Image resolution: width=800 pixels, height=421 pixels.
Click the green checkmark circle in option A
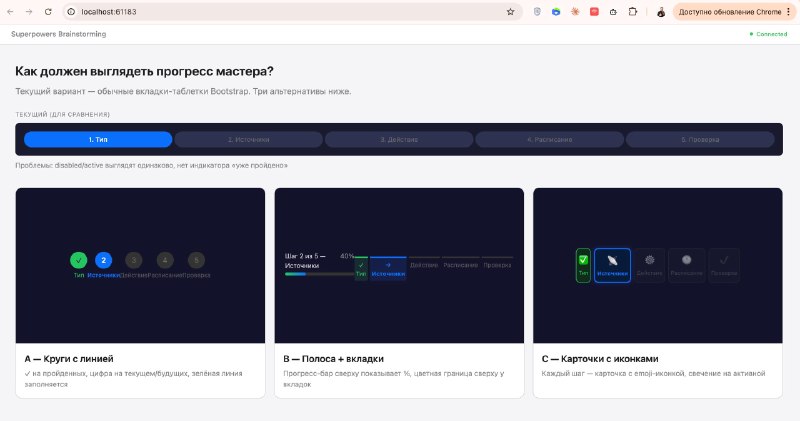(79, 260)
